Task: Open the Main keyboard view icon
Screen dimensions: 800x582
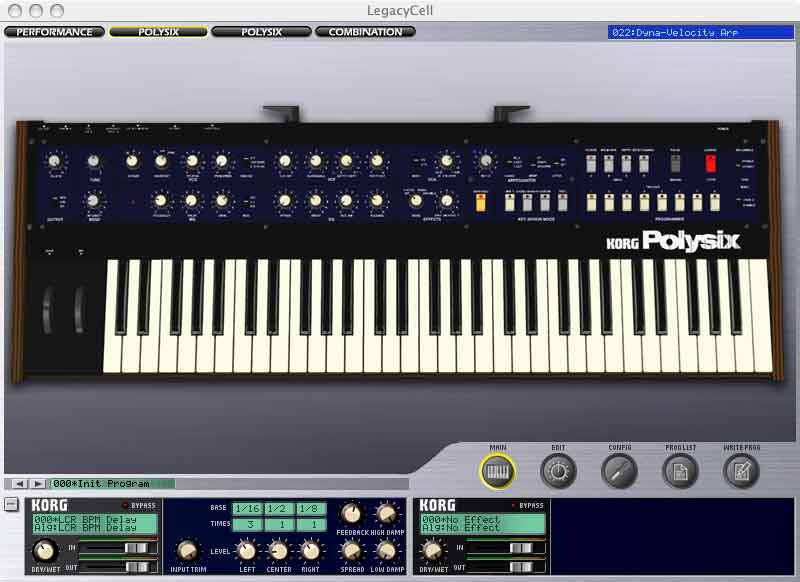Action: tap(497, 471)
